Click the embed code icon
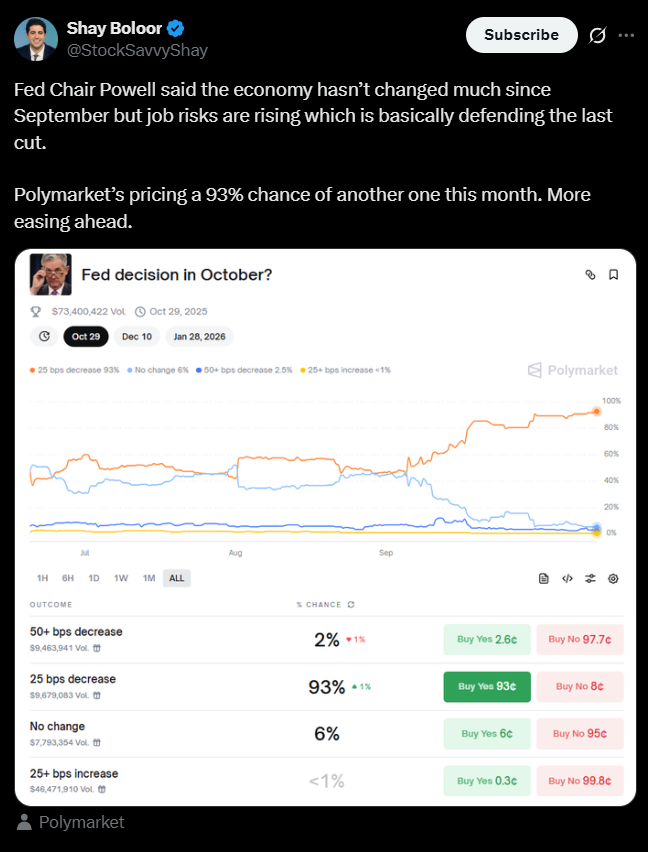 [x=567, y=578]
